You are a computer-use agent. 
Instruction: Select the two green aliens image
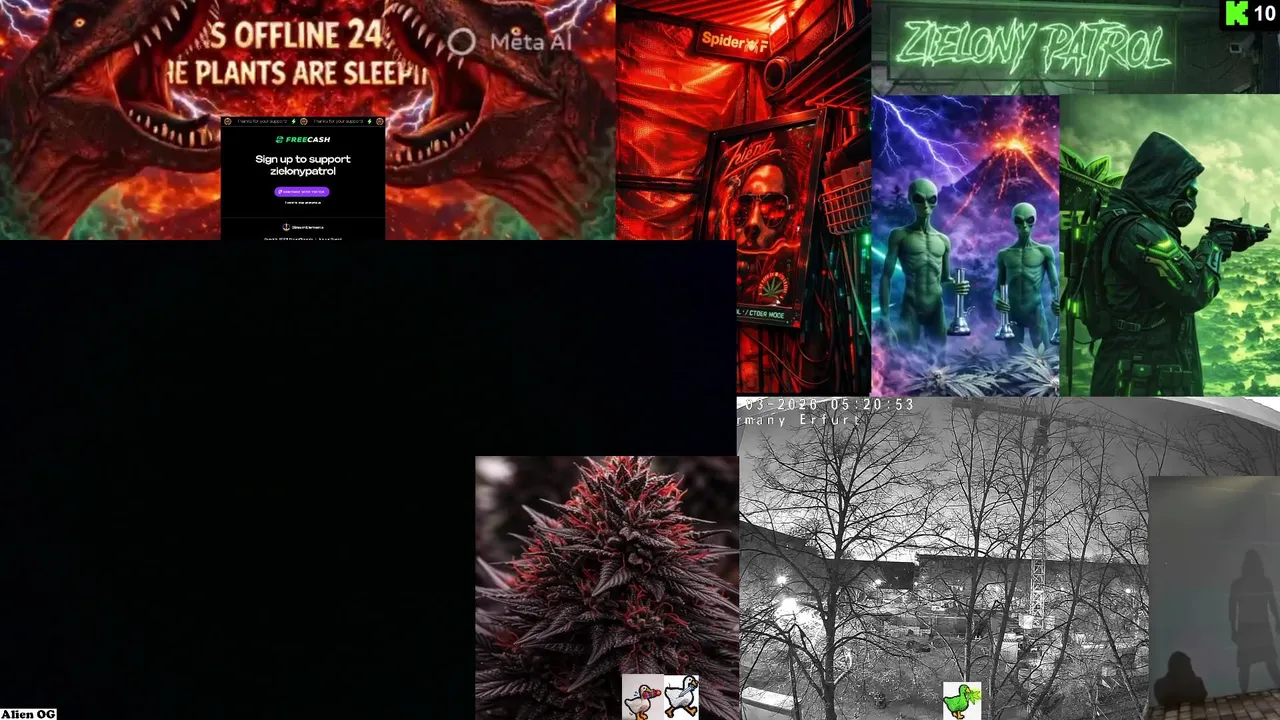965,246
